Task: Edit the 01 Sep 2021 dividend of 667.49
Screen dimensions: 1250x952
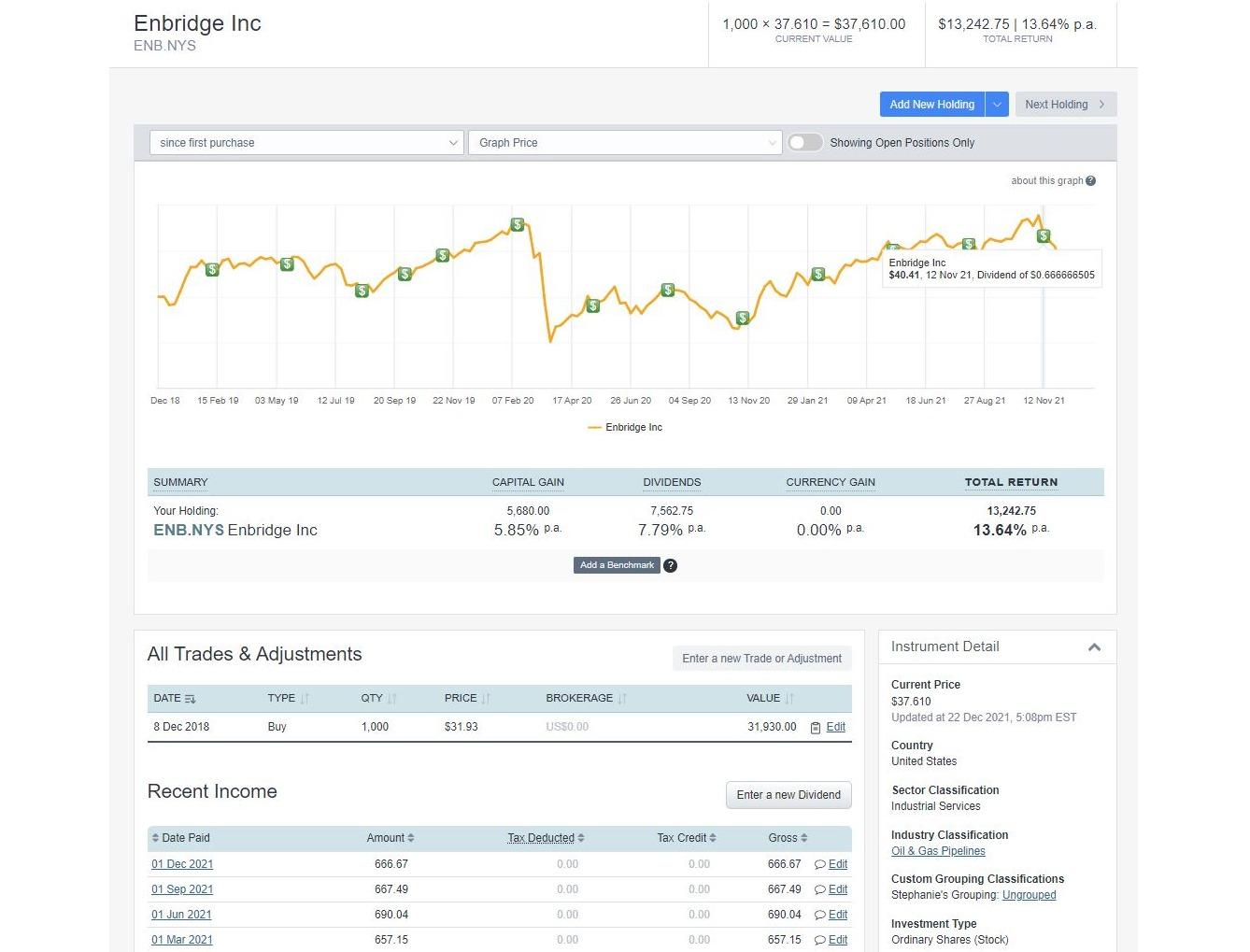Action: point(838,889)
